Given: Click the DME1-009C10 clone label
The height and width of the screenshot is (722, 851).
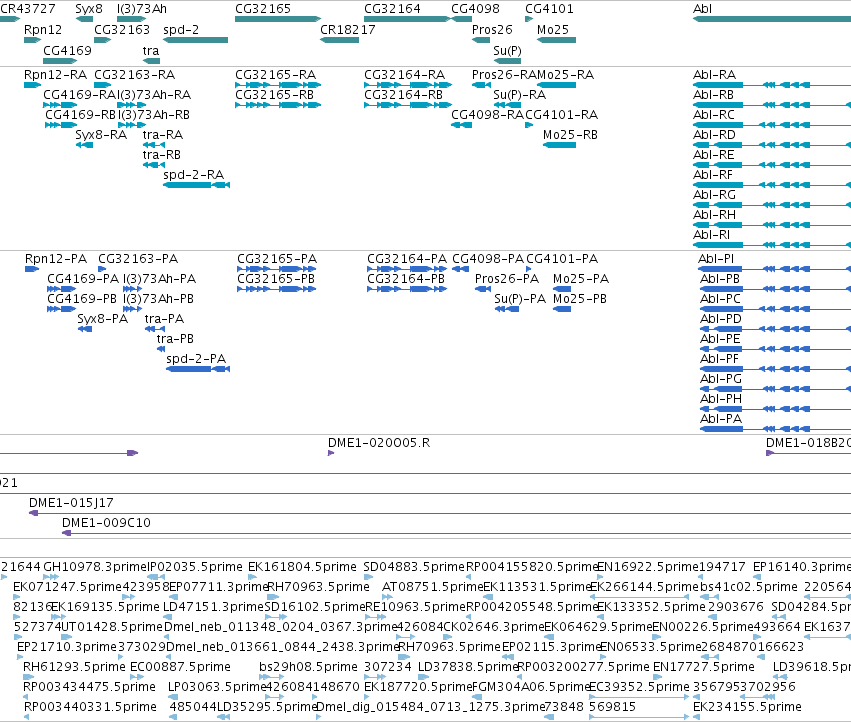Looking at the screenshot, I should (106, 523).
